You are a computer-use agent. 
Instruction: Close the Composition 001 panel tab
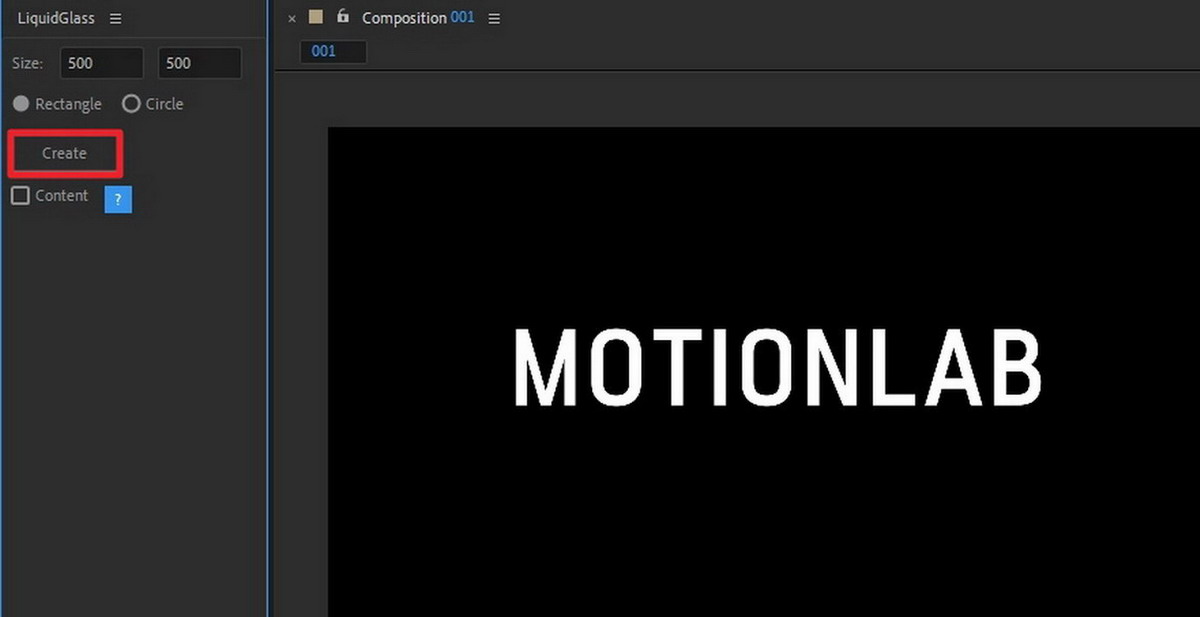click(x=292, y=19)
